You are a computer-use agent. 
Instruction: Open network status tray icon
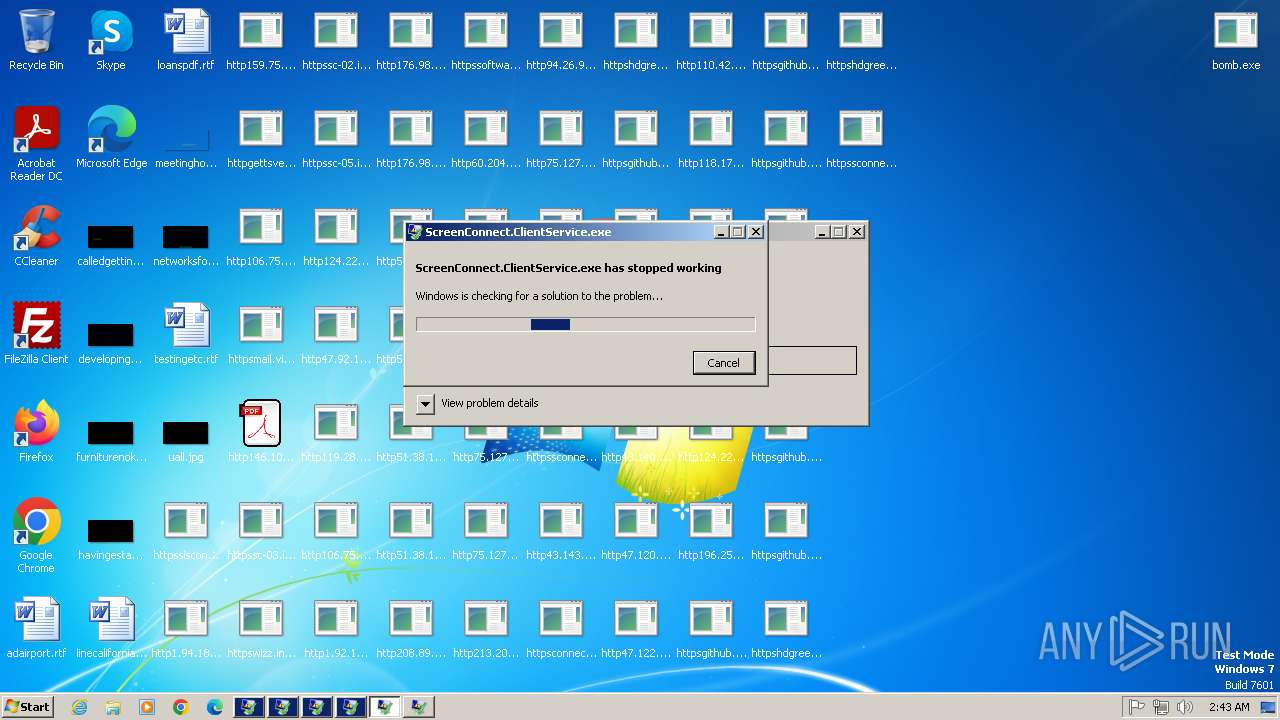pyautogui.click(x=1161, y=707)
